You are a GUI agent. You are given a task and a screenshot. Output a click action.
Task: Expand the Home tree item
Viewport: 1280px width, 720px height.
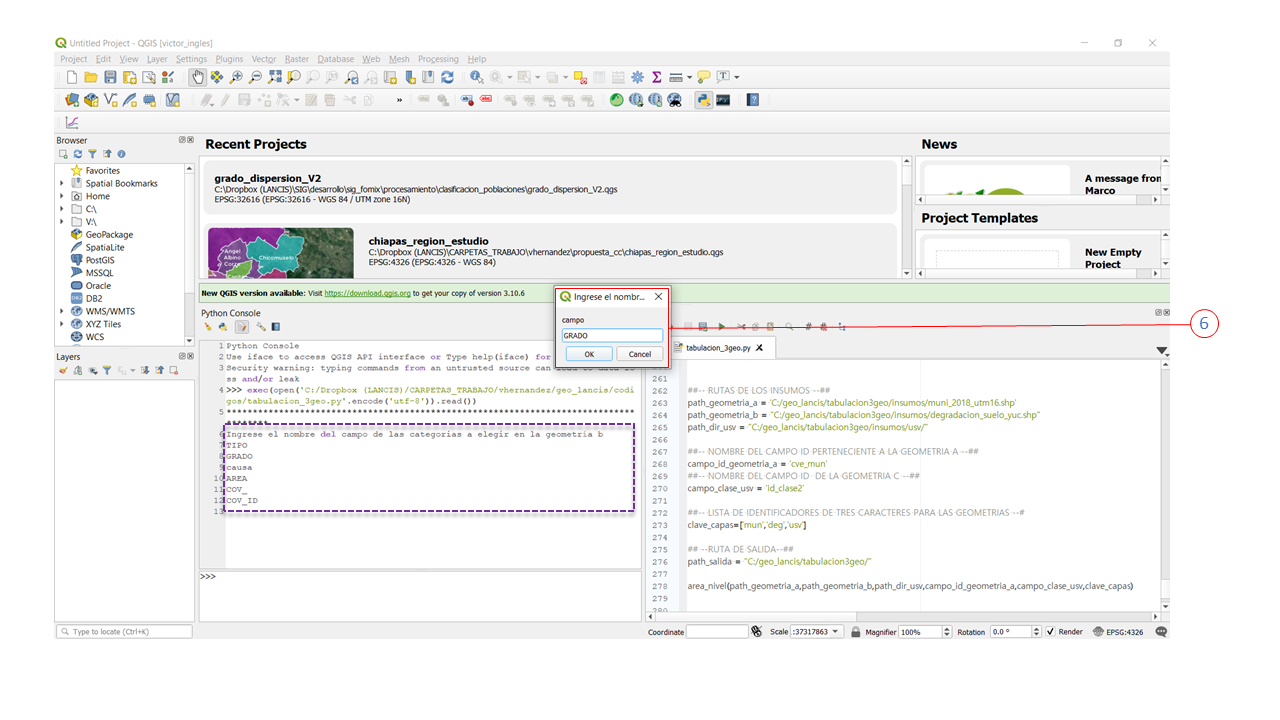pos(62,196)
